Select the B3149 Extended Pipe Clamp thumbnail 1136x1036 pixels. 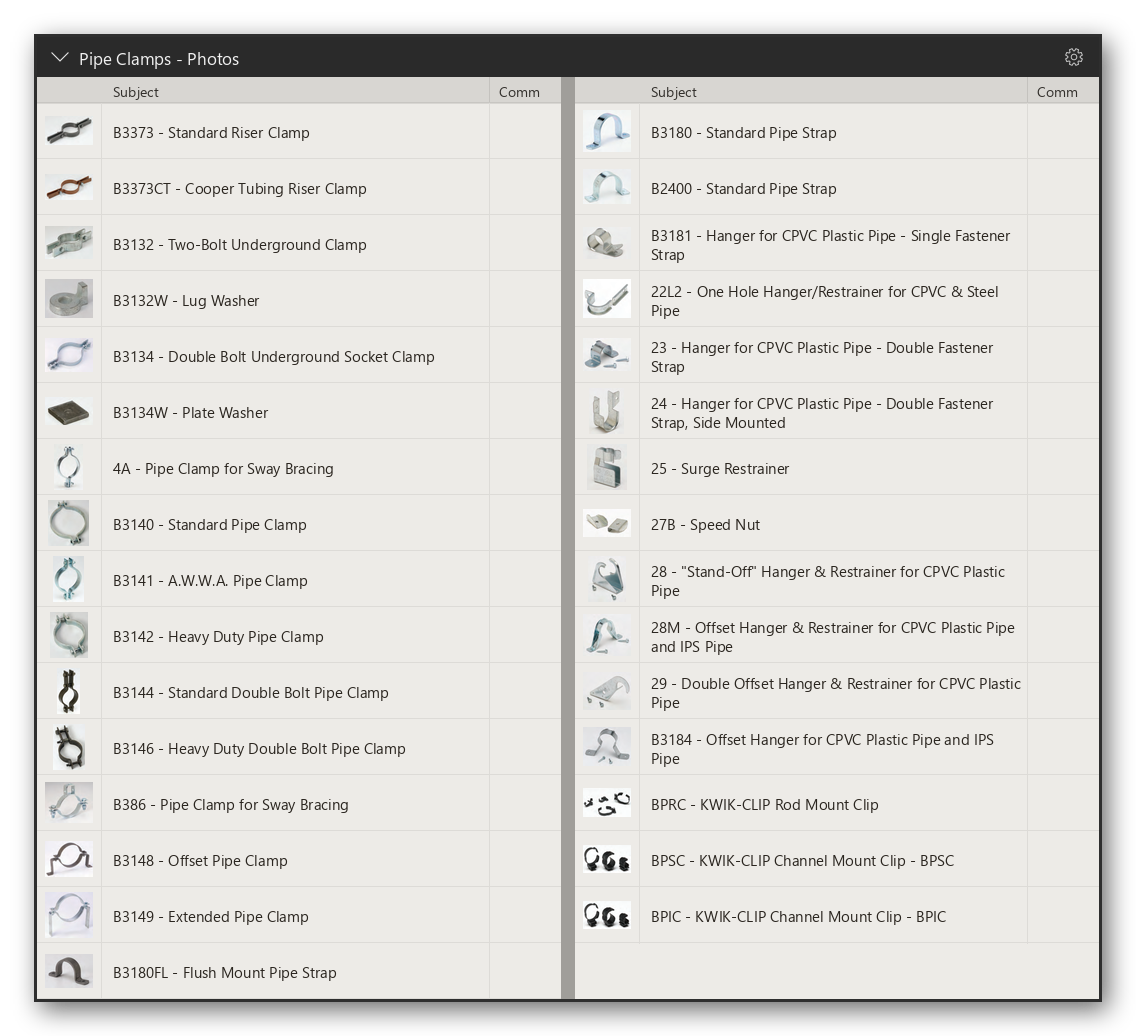click(x=69, y=915)
